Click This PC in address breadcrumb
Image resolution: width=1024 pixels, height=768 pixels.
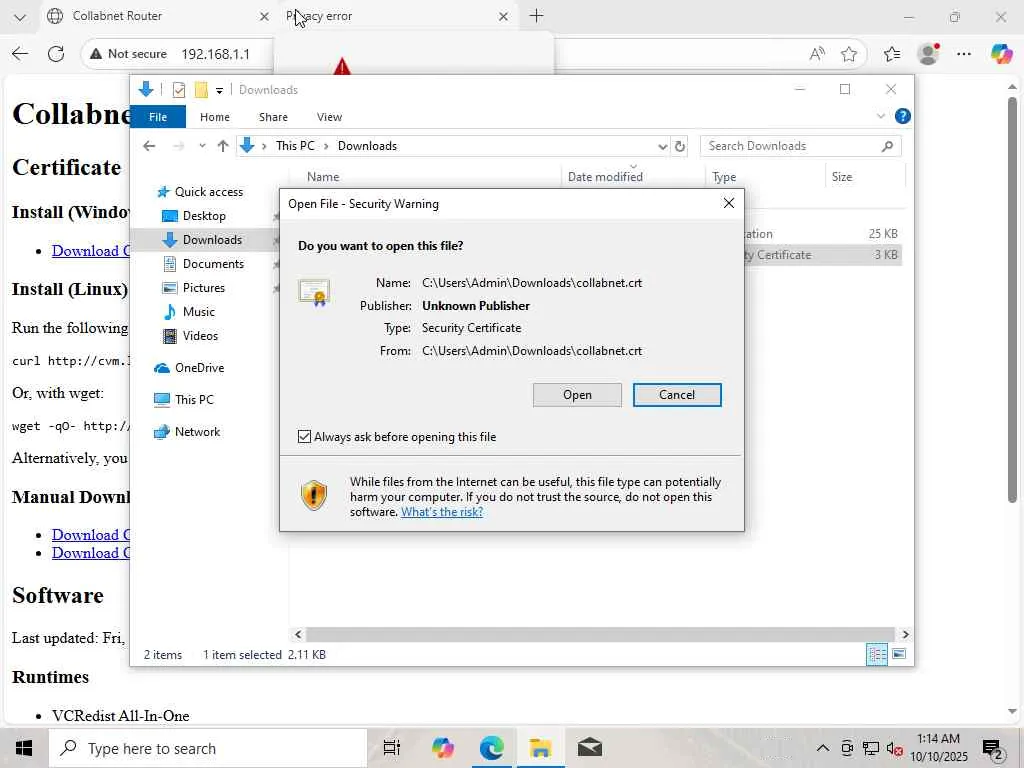[295, 146]
